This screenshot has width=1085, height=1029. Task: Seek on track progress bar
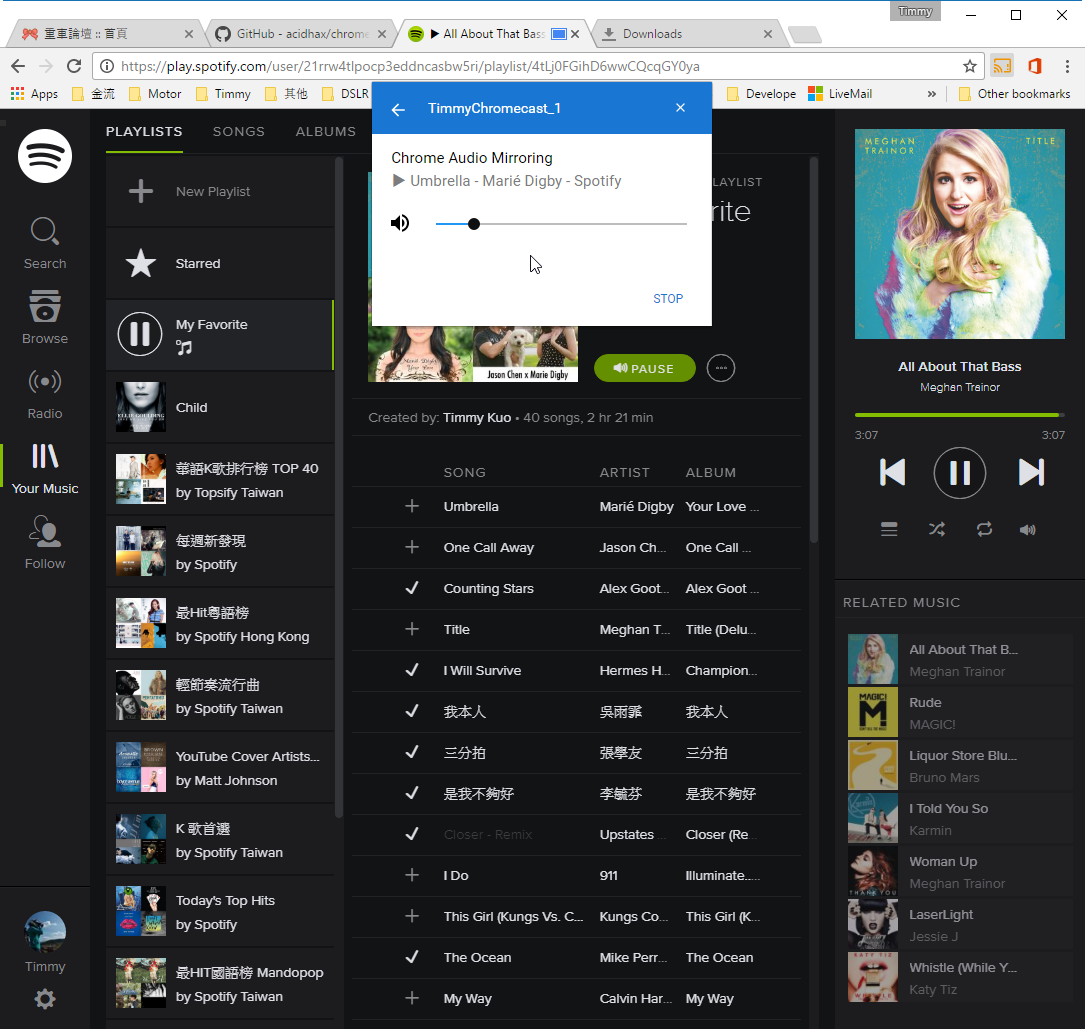tap(960, 415)
